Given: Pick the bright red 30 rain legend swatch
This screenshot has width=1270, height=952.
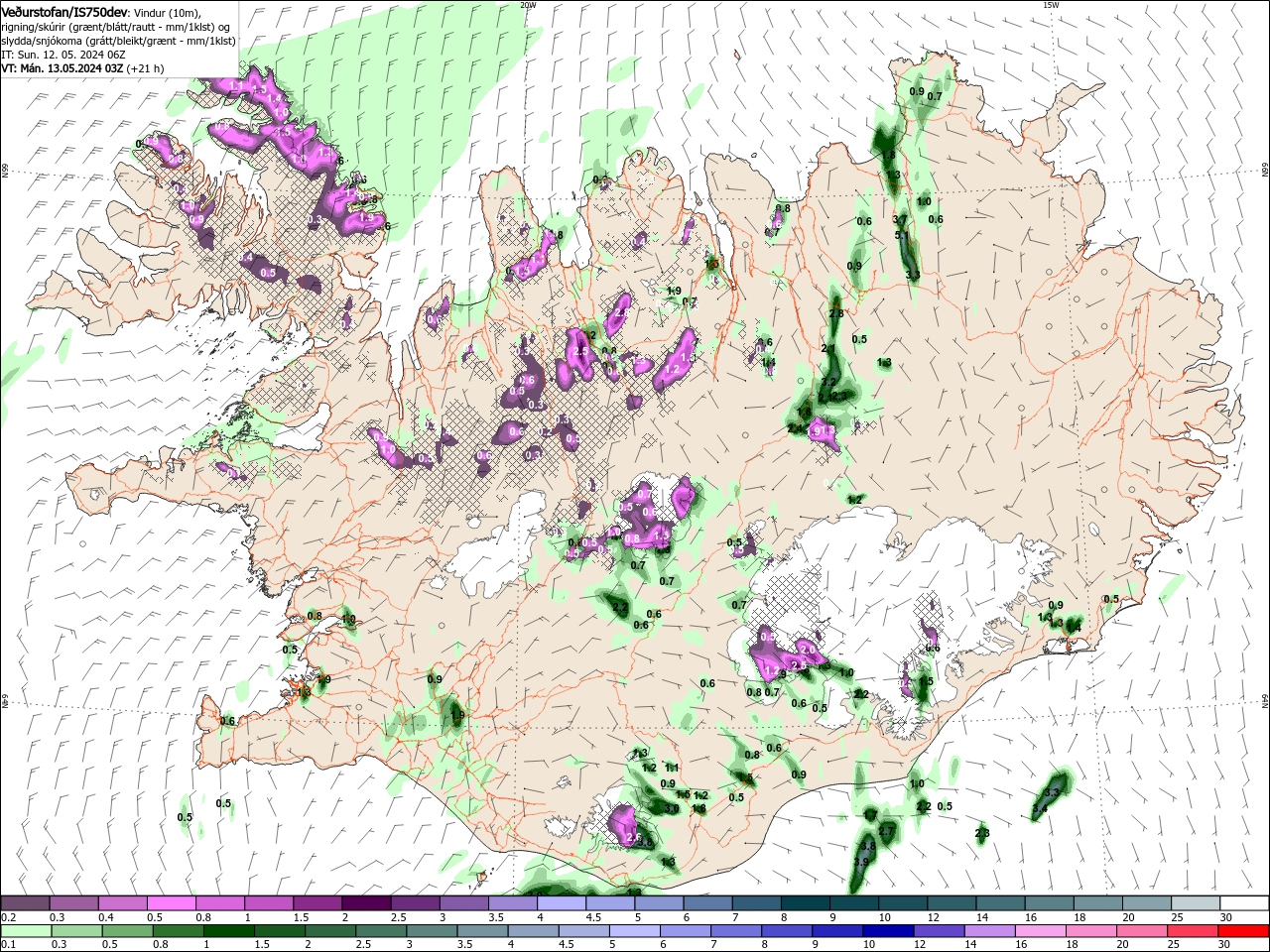Looking at the screenshot, I should [x=1244, y=931].
